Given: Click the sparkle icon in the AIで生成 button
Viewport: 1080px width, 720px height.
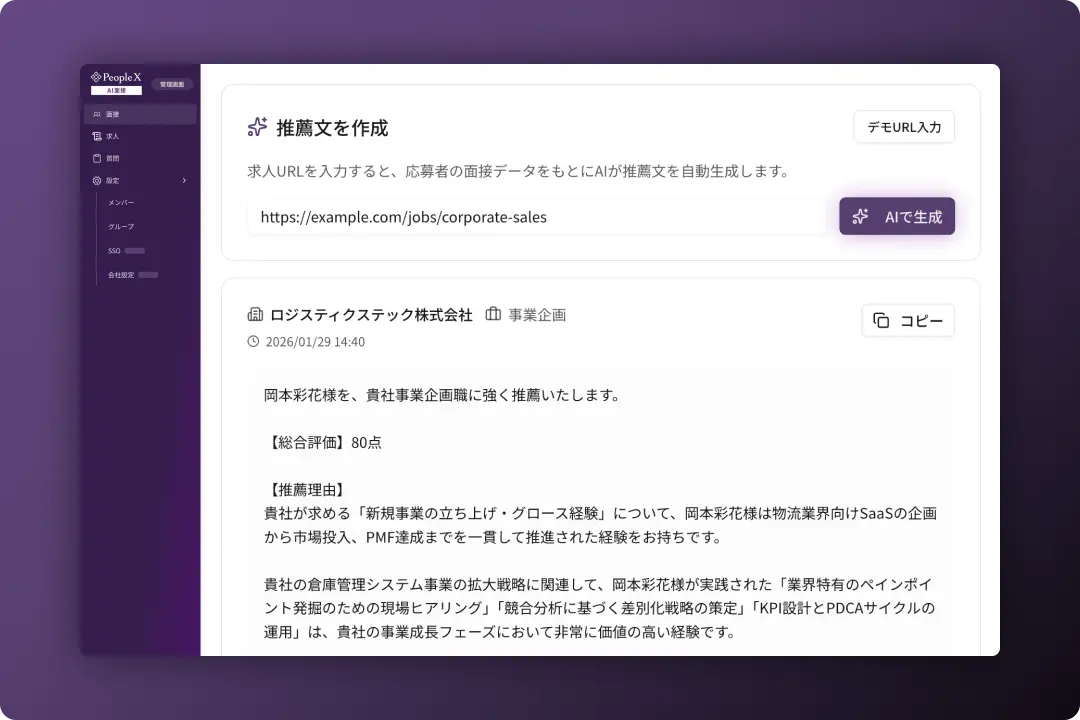Looking at the screenshot, I should [x=860, y=216].
